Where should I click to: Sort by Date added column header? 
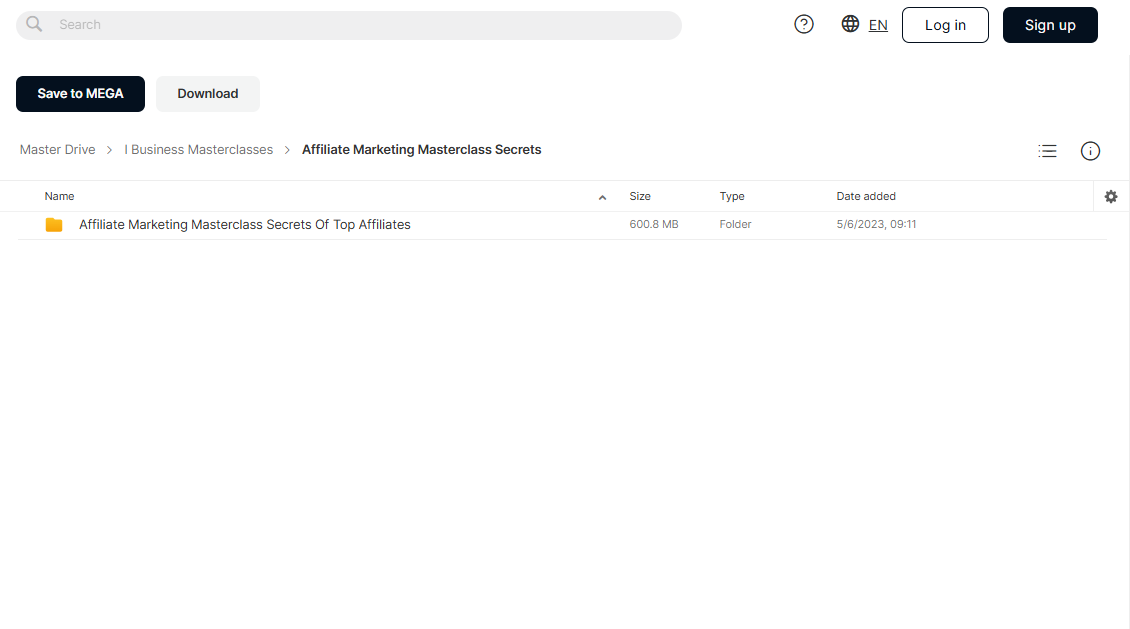(x=866, y=196)
